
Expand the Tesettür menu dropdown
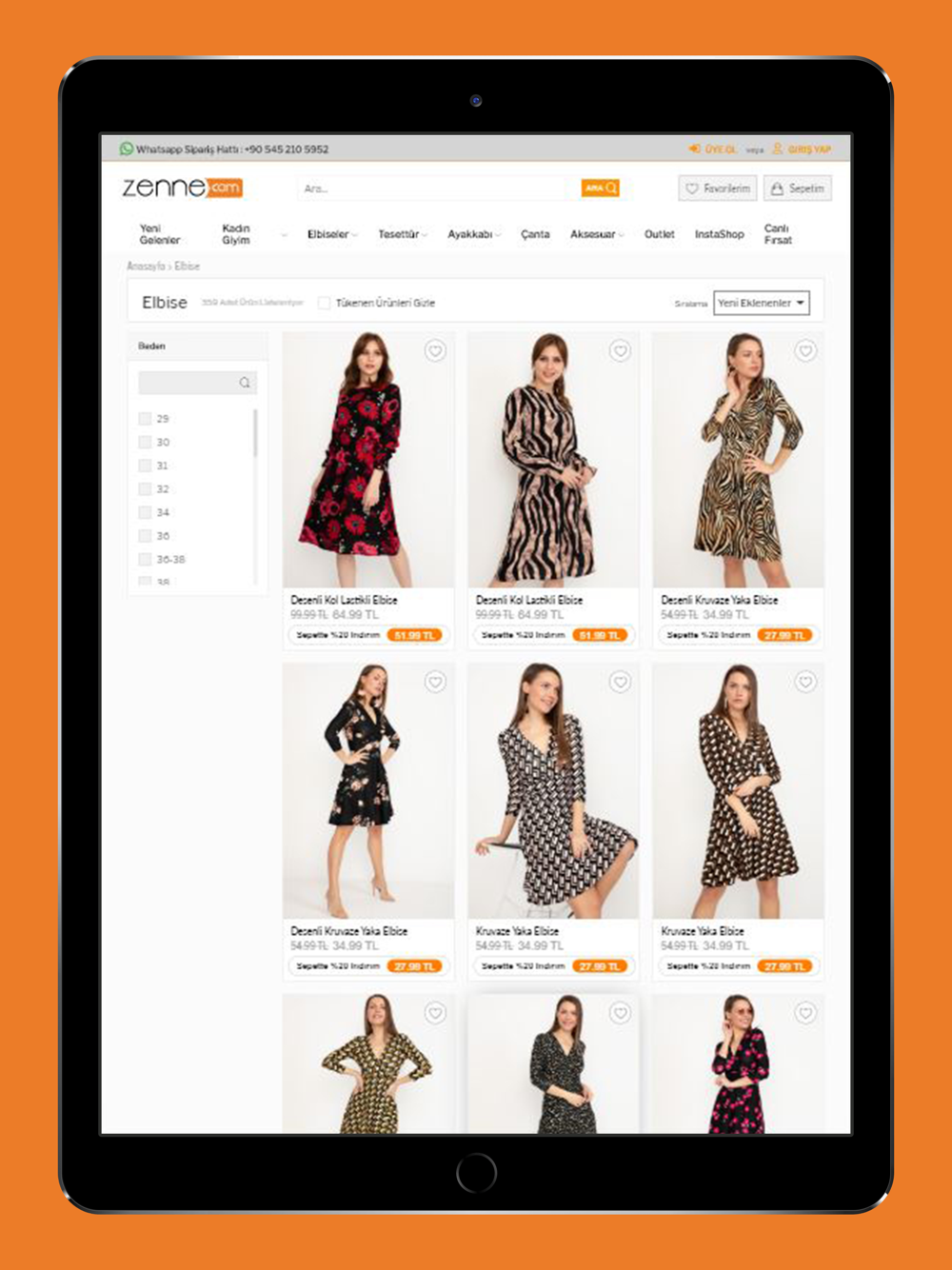425,235
